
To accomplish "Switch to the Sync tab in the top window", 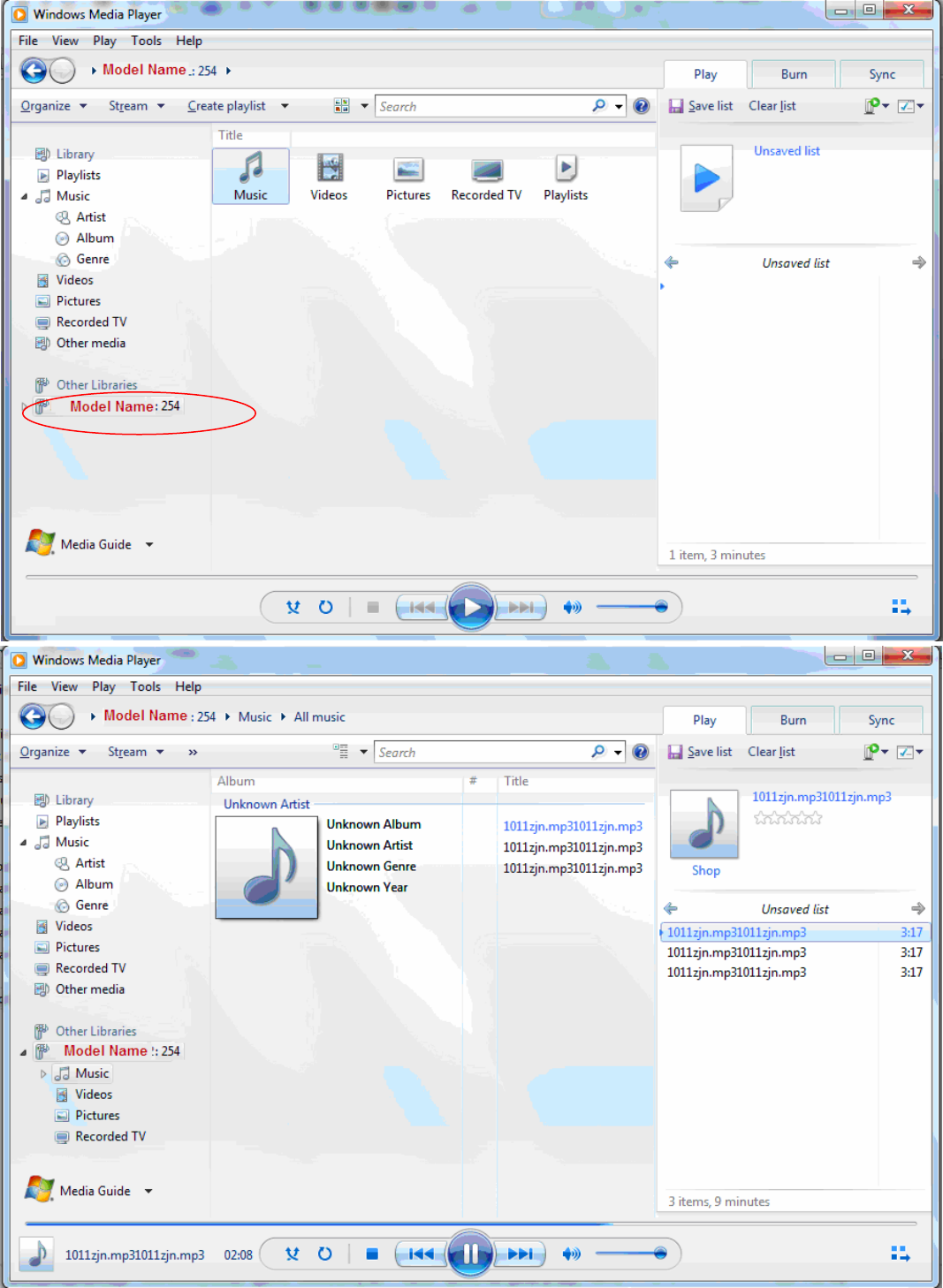I will click(x=882, y=74).
